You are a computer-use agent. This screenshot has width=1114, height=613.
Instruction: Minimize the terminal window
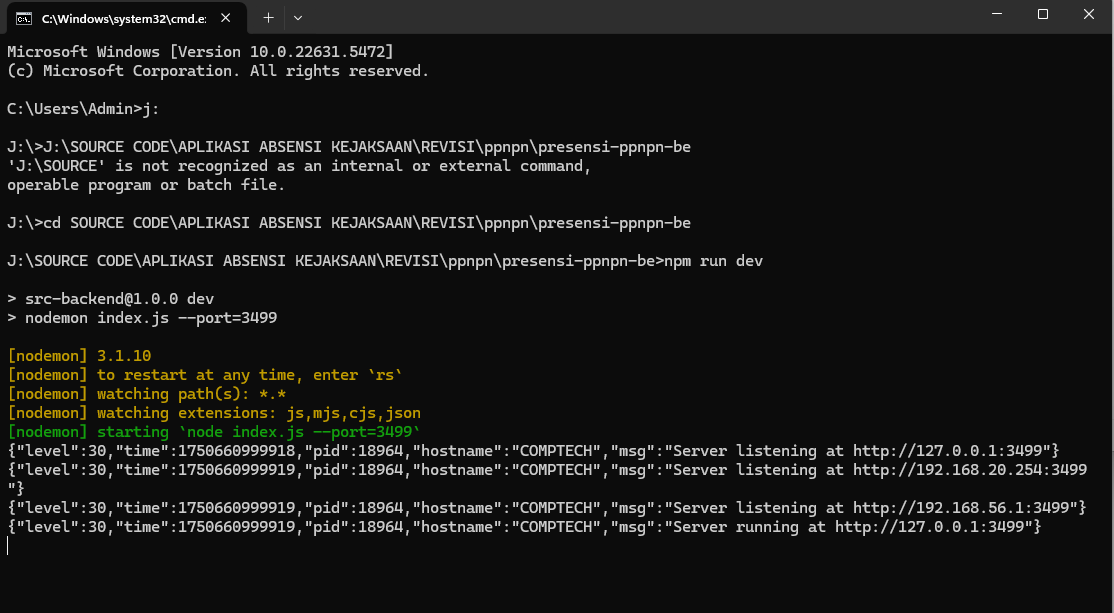(997, 15)
